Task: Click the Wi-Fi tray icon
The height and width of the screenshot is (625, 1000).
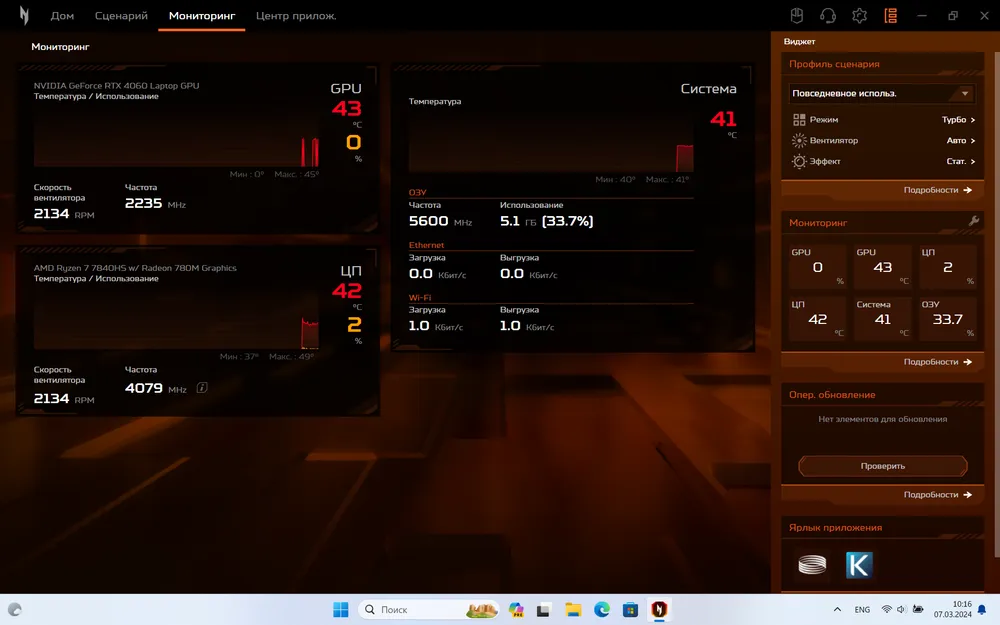Action: 886,610
